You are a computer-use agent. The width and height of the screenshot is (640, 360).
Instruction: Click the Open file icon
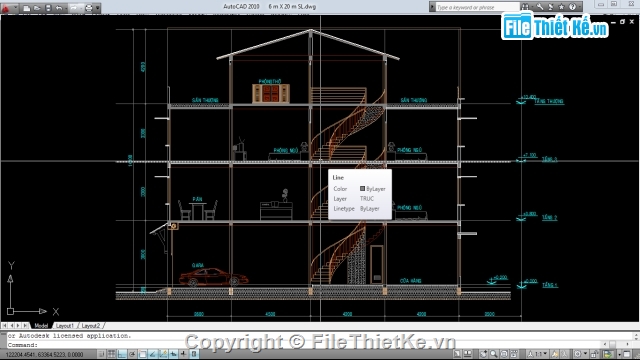pyautogui.click(x=37, y=8)
